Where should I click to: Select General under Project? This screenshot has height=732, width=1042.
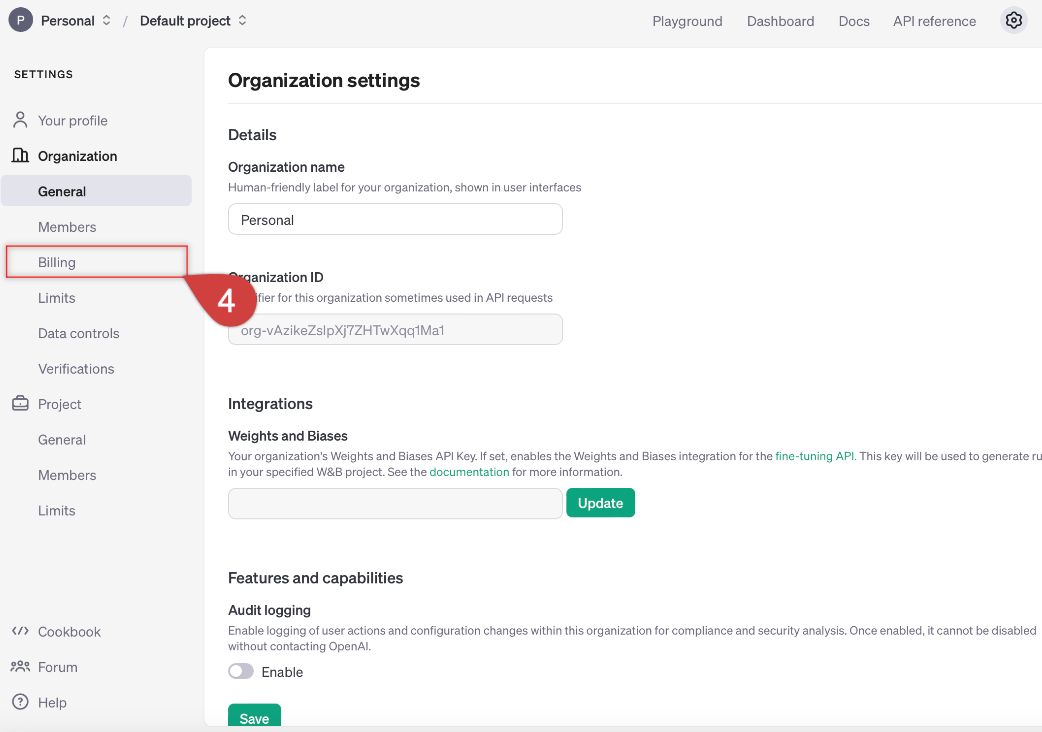coord(62,440)
